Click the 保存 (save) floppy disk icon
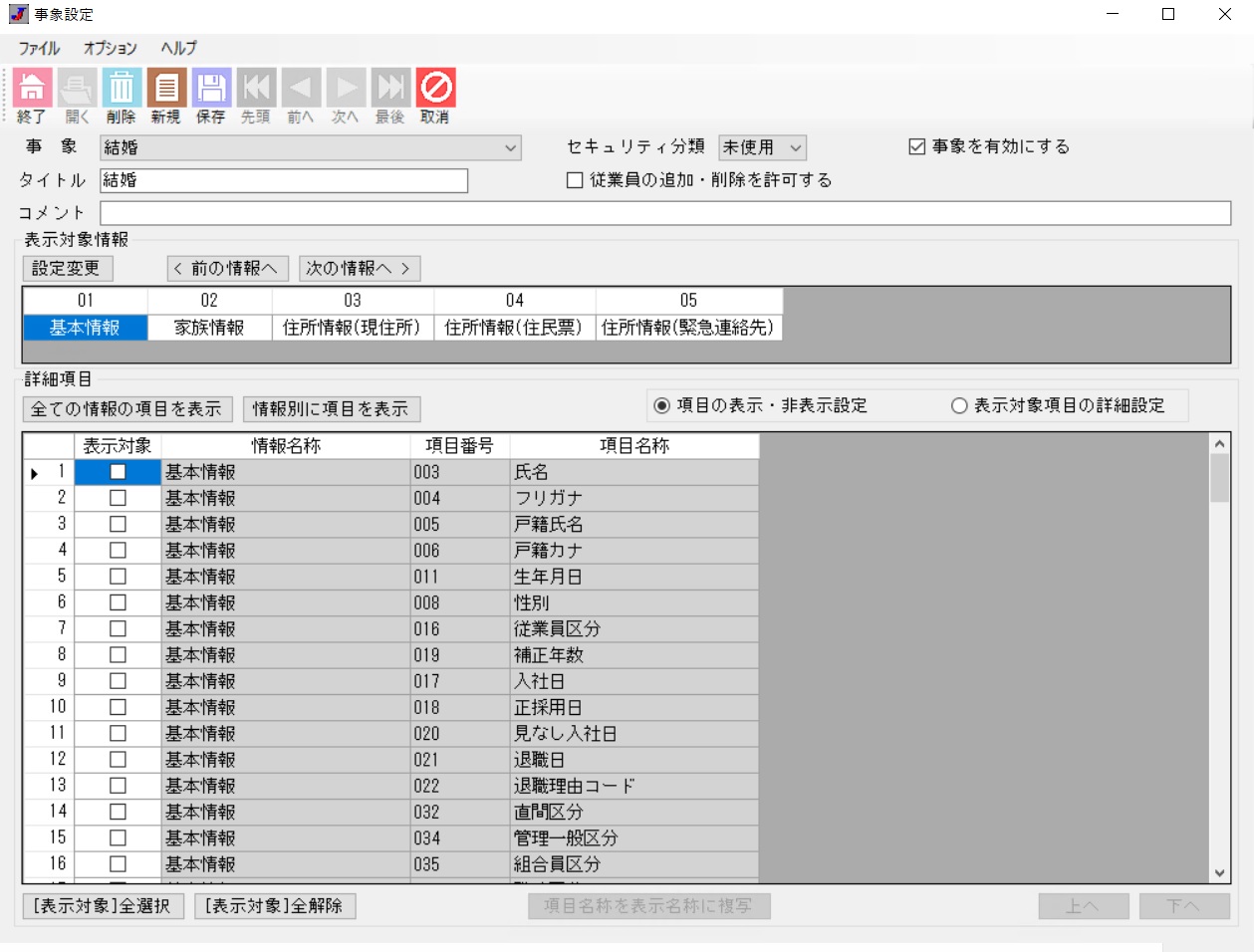Viewport: 1254px width, 952px height. click(x=211, y=89)
